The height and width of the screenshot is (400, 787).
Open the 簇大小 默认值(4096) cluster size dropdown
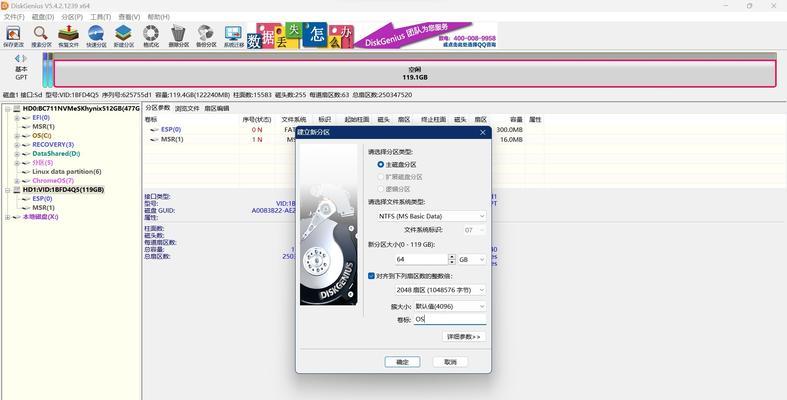point(450,306)
